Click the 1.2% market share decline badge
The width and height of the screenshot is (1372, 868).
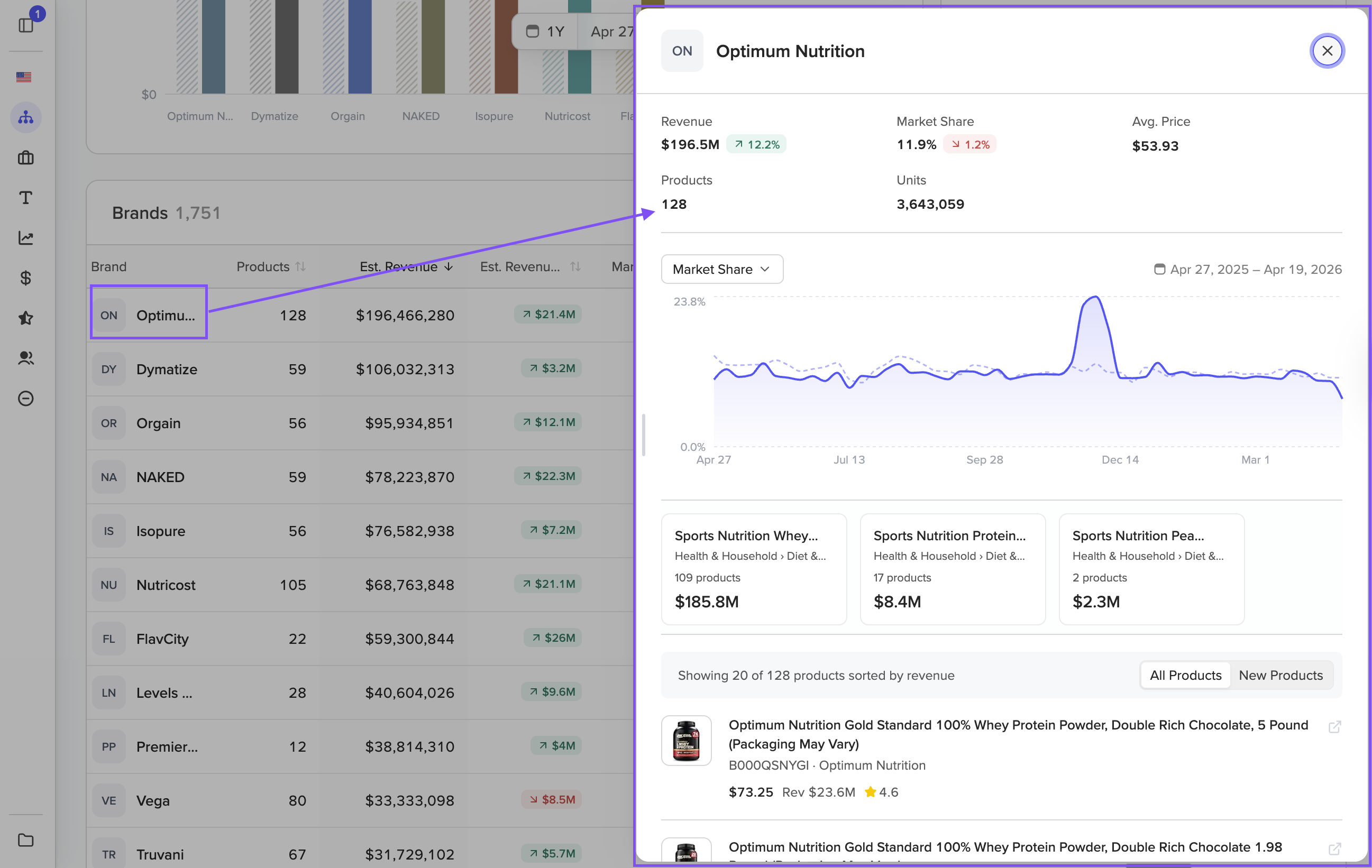(969, 144)
